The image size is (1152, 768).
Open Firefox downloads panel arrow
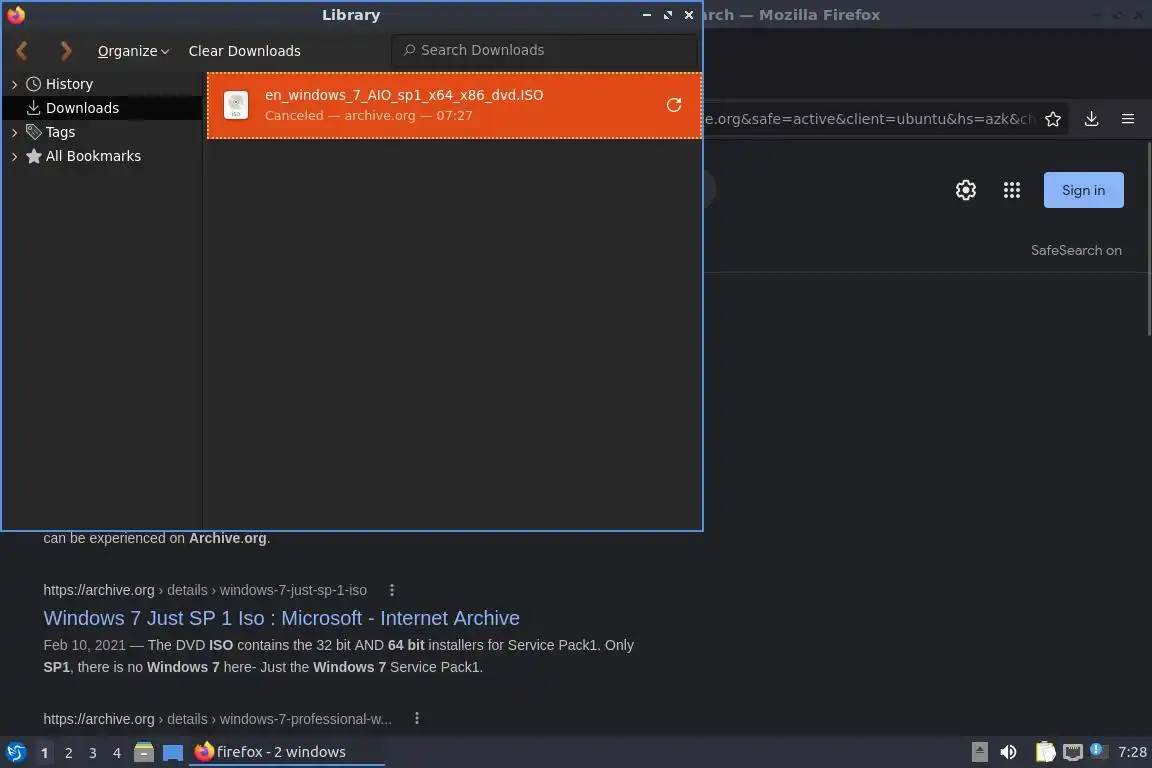(1091, 119)
